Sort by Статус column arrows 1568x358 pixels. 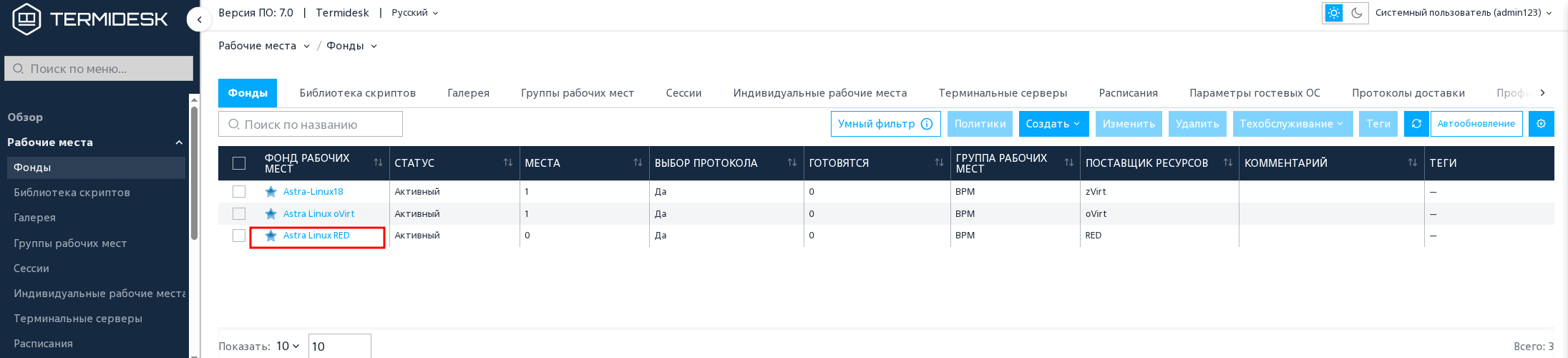[x=508, y=163]
